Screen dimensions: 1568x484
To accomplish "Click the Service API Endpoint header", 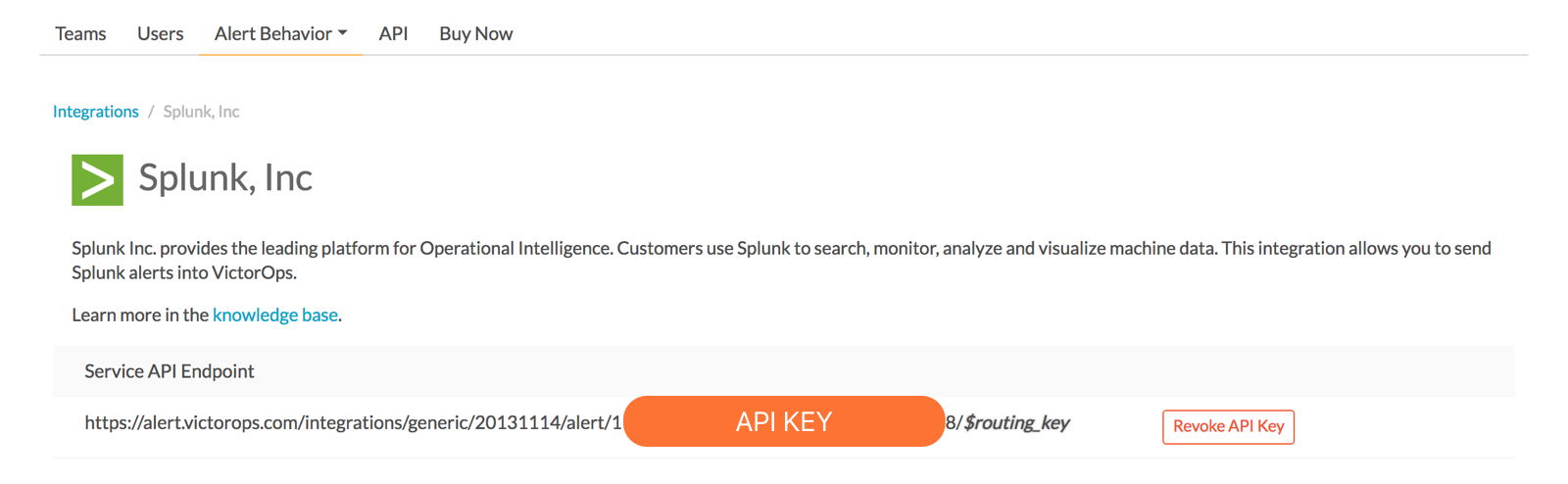I will 170,371.
